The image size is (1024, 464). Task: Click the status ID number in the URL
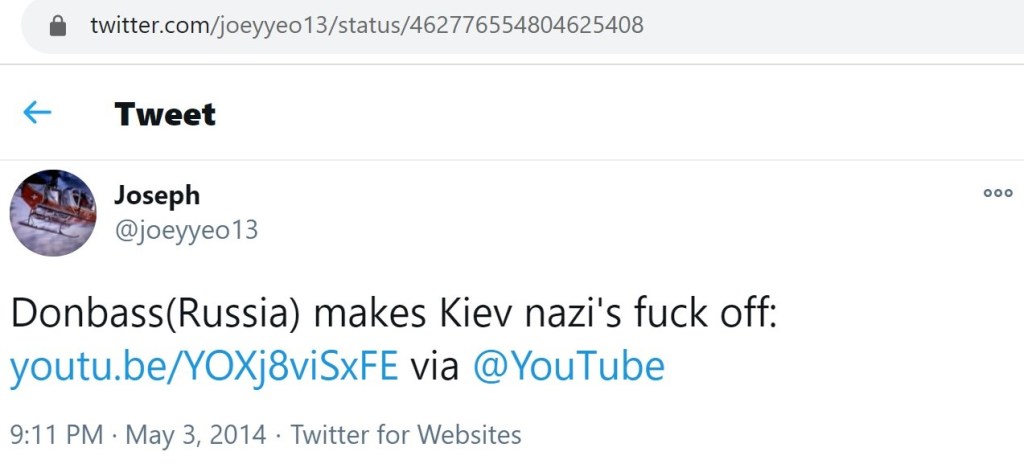tap(525, 25)
